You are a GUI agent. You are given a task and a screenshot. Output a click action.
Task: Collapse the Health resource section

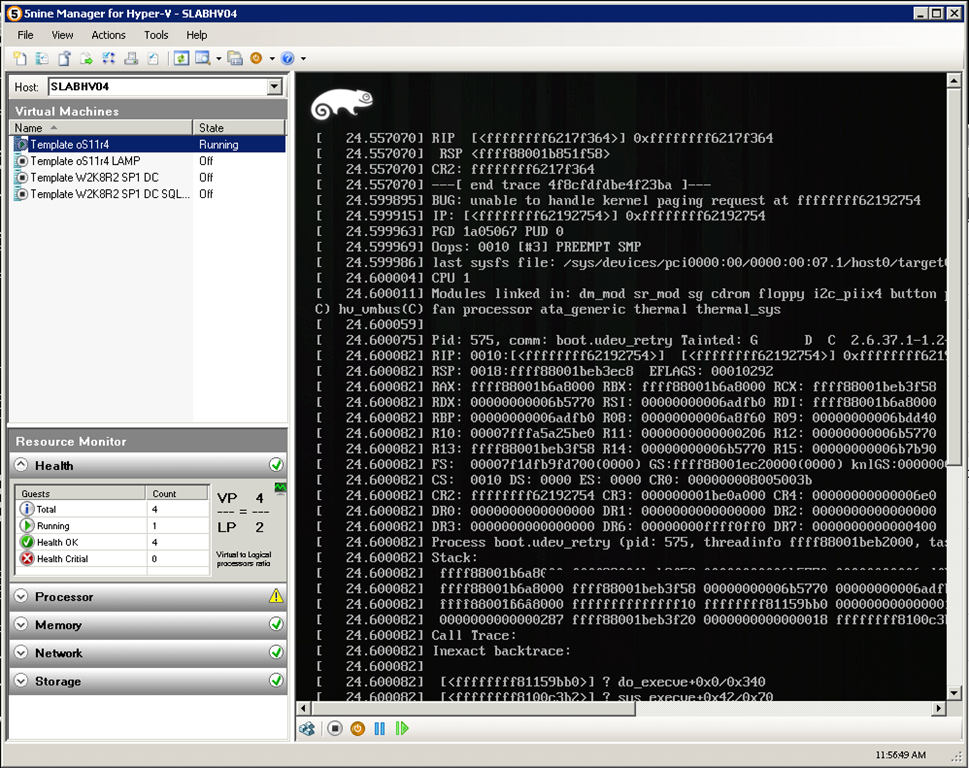coord(21,466)
